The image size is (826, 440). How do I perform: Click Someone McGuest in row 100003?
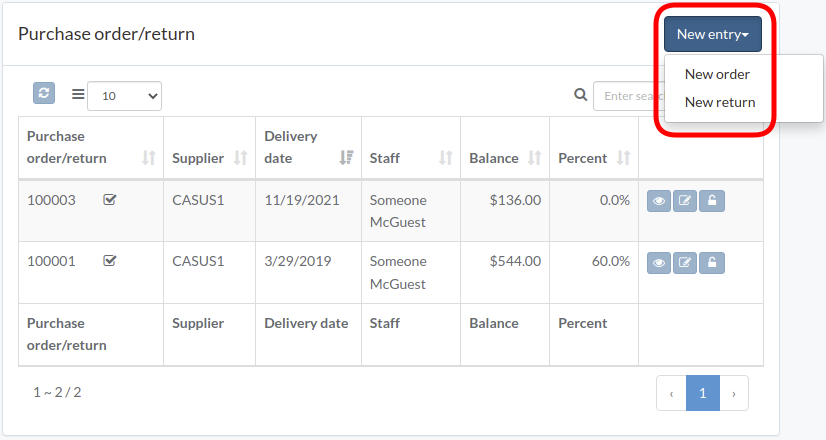(x=398, y=211)
